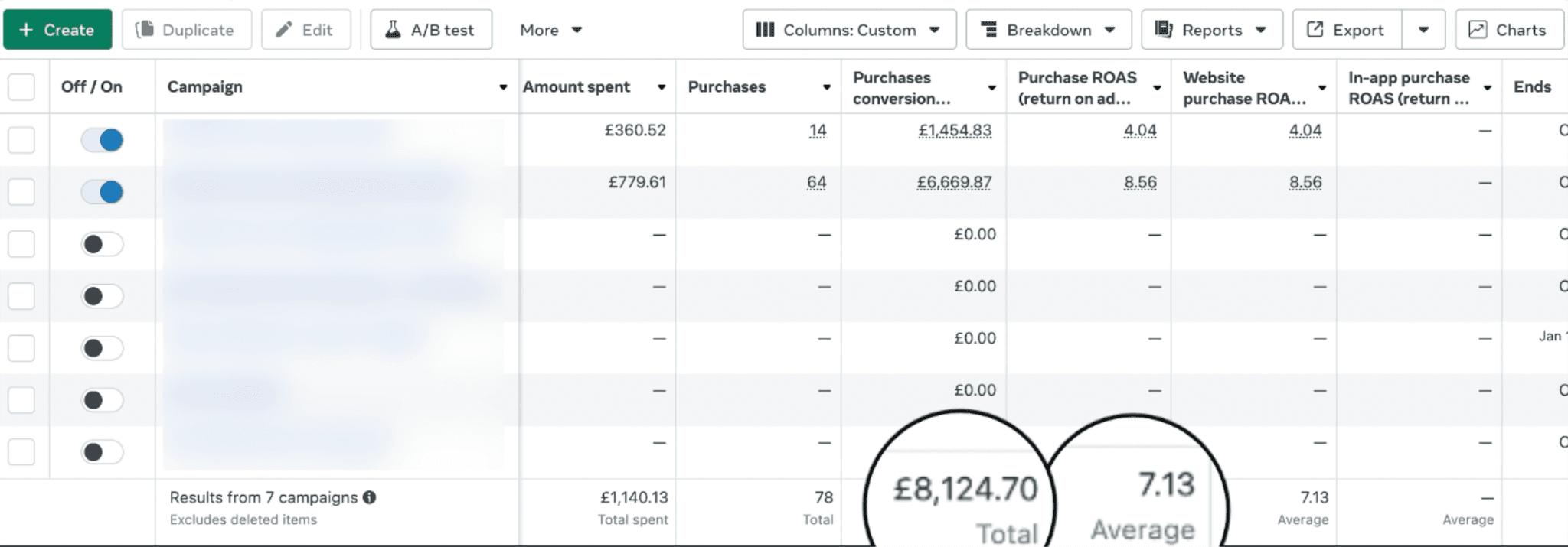Open the A/B test flask icon
1568x547 pixels.
(393, 30)
